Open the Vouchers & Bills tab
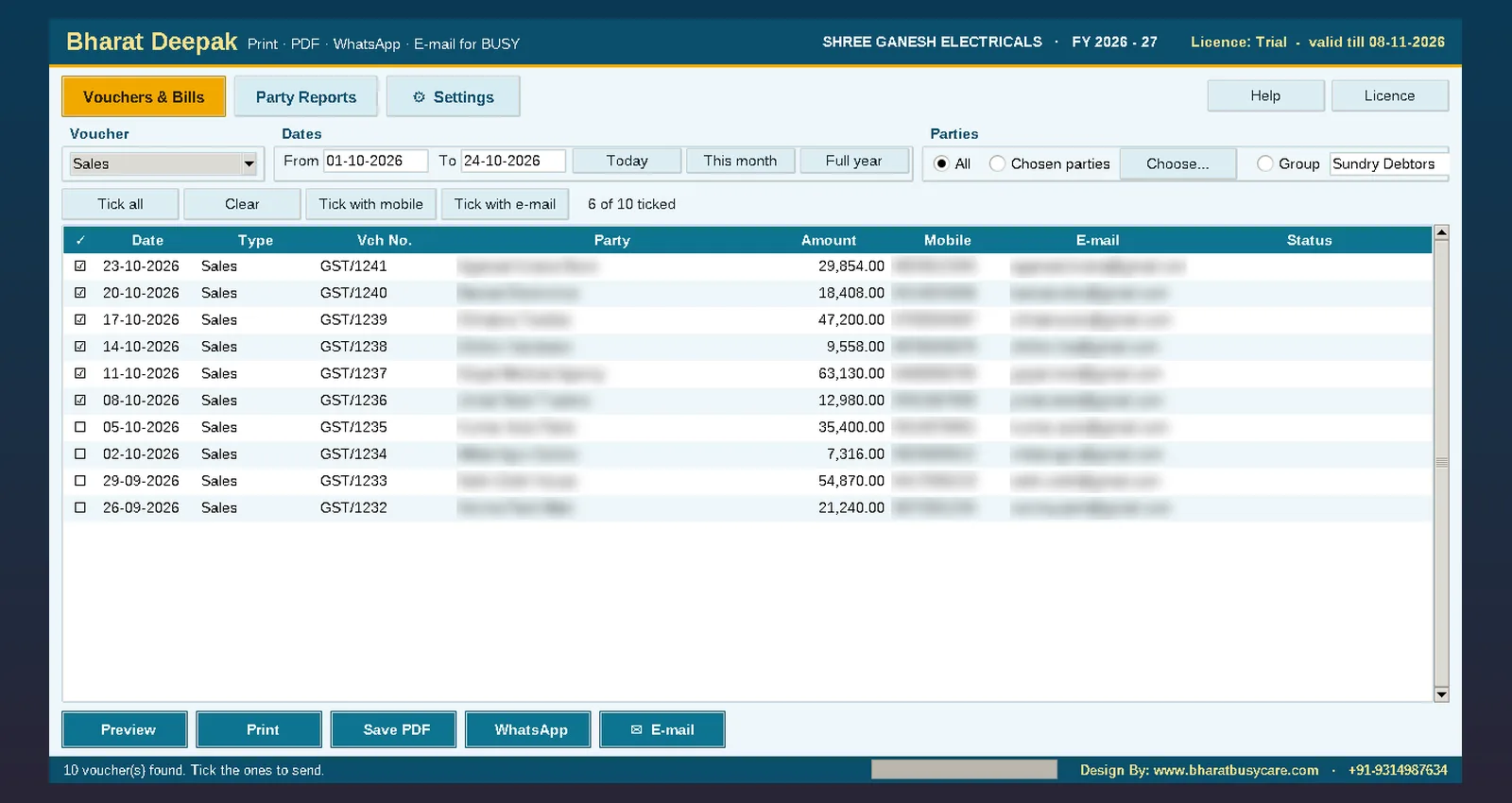Viewport: 1512px width, 803px height. pyautogui.click(x=144, y=96)
